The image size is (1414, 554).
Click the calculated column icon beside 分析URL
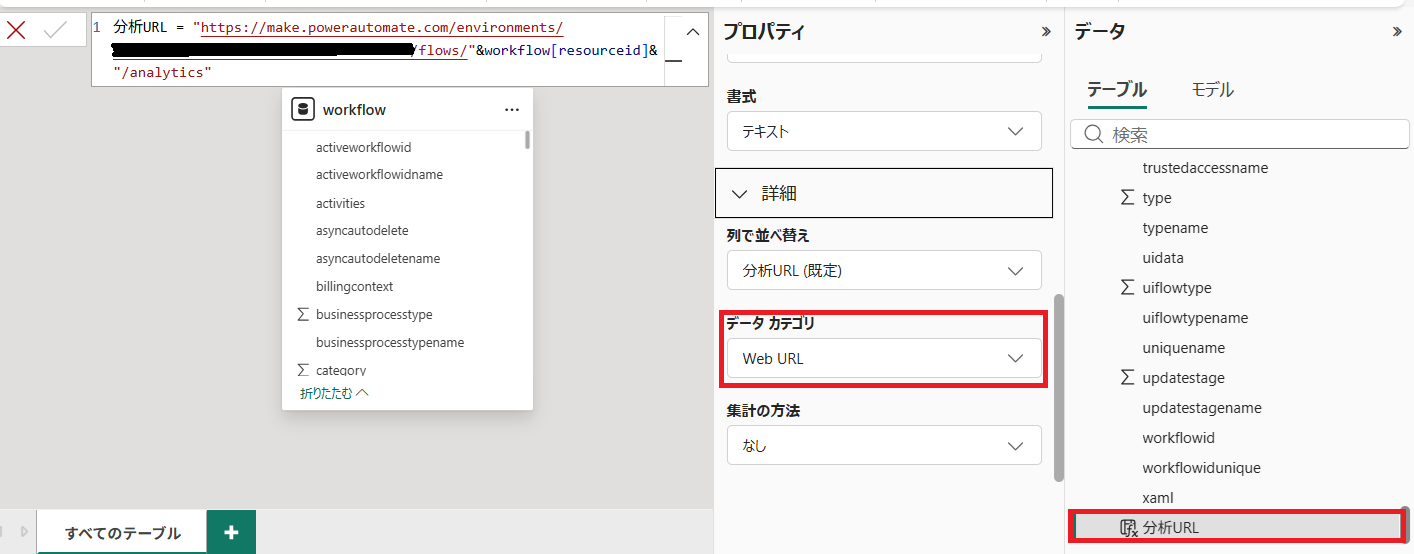1129,528
